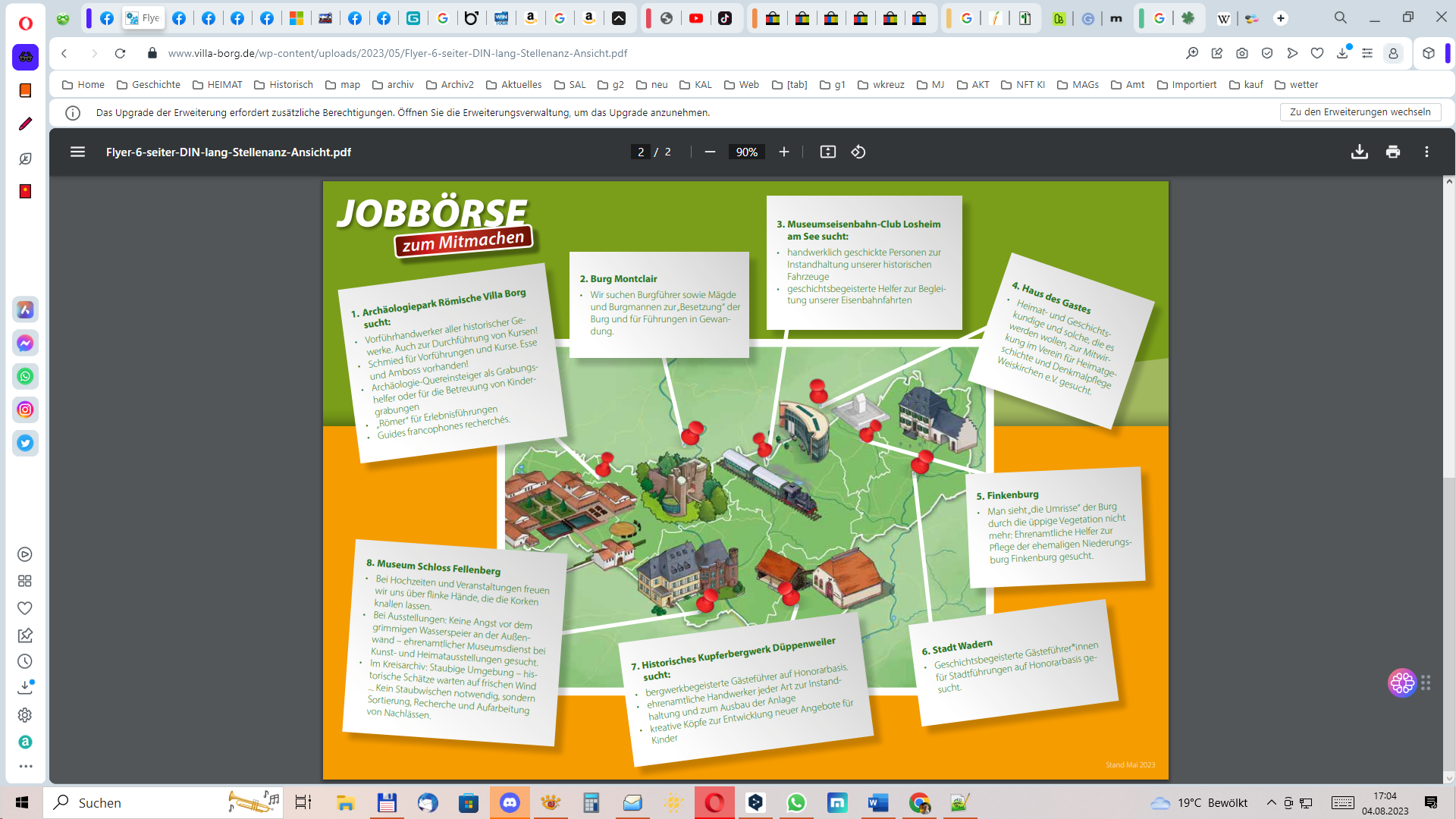Take snapshot with camera icon
1456x819 pixels.
click(1242, 53)
